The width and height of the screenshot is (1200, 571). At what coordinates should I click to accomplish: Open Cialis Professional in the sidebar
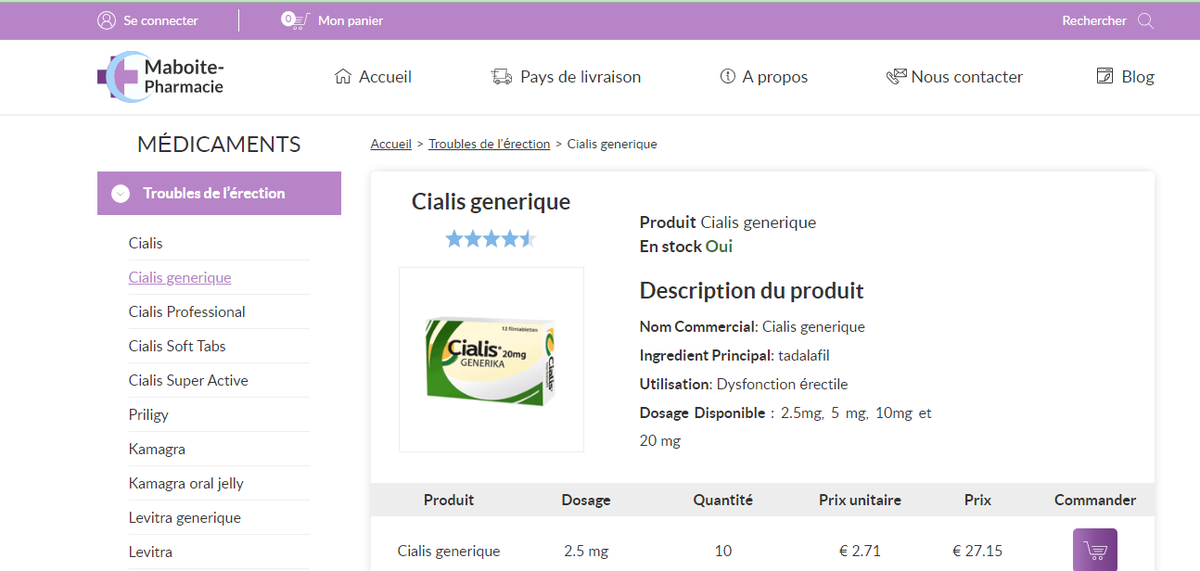[187, 312]
